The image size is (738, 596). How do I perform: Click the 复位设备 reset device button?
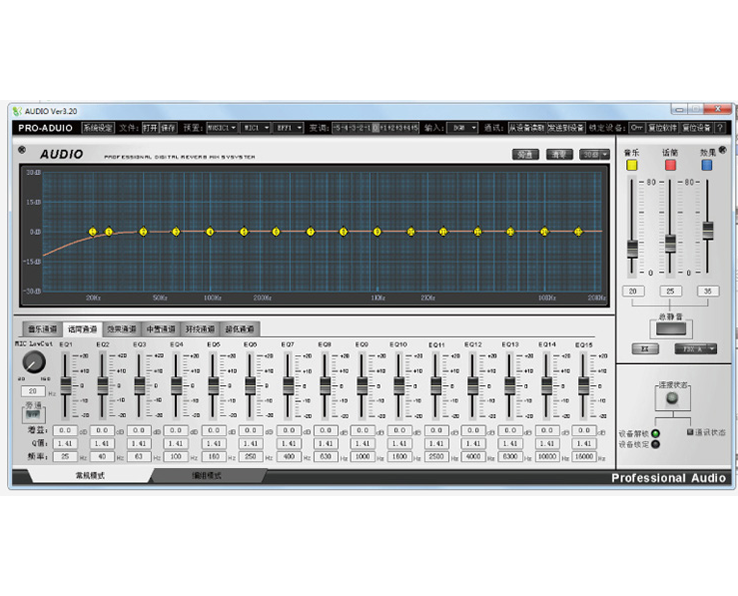pyautogui.click(x=696, y=128)
